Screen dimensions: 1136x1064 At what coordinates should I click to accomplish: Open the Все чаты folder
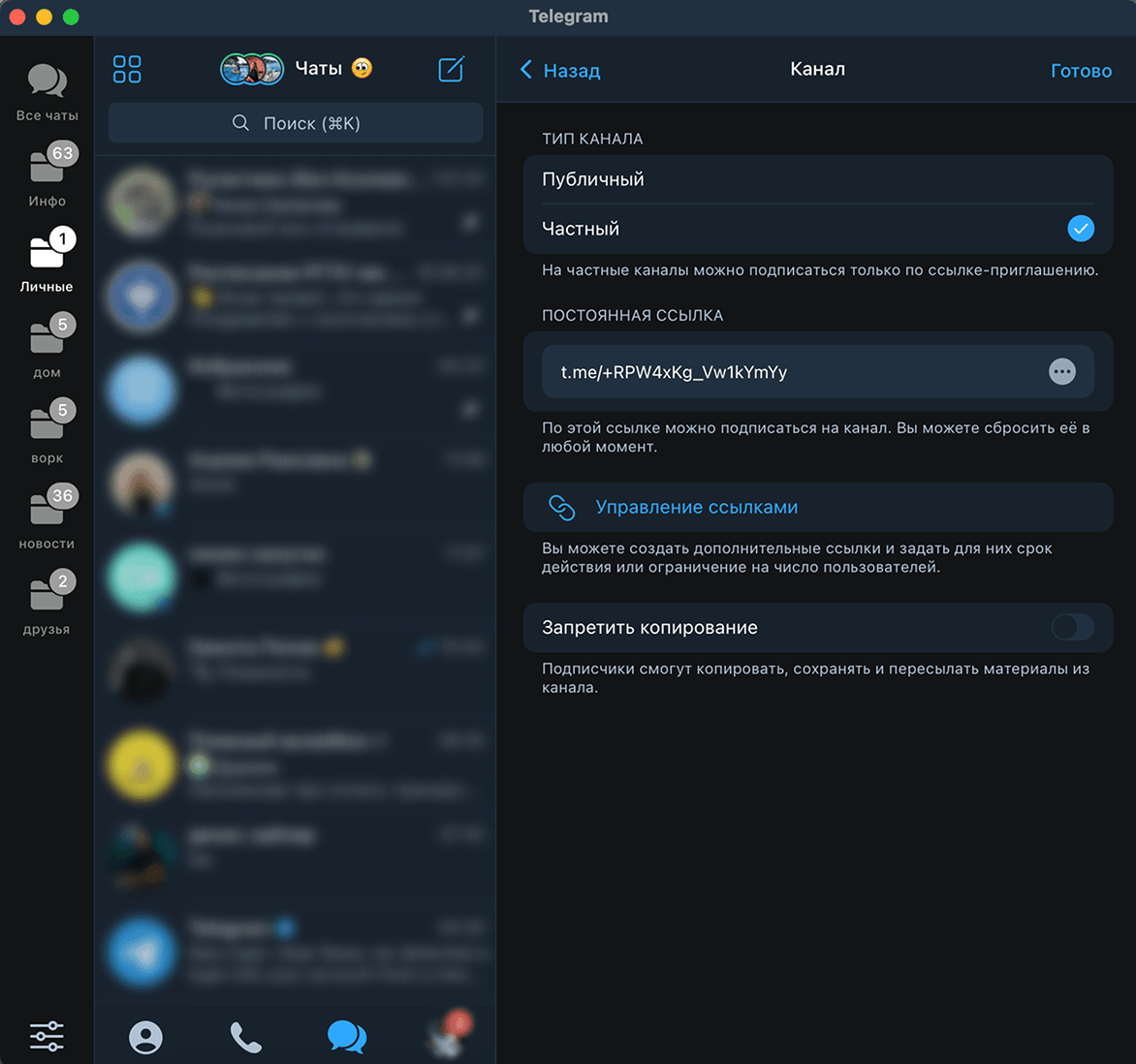pos(47,93)
